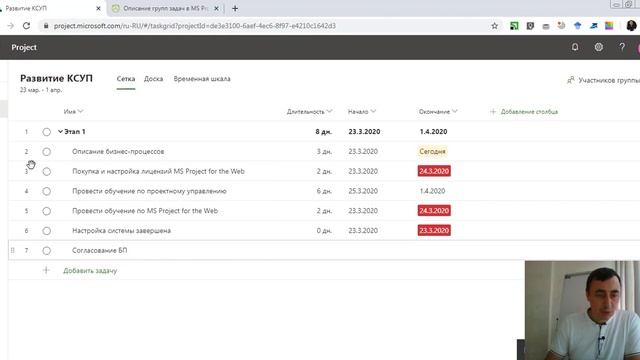Mark Этап 1 as complete

tap(47, 132)
